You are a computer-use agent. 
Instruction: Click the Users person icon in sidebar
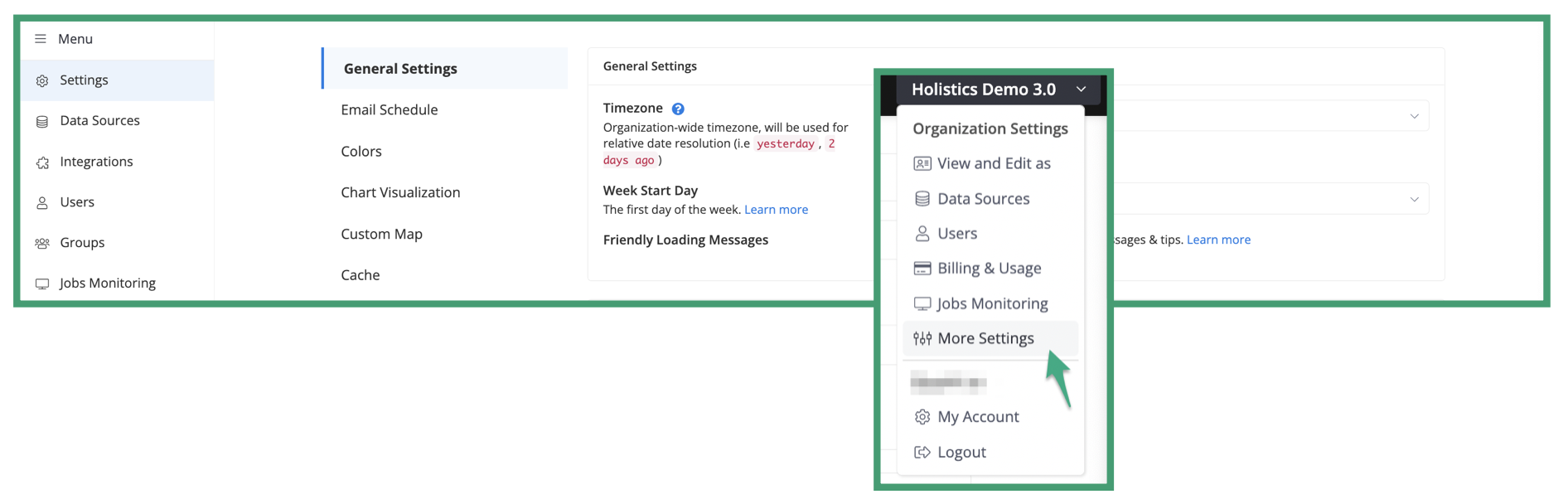point(42,202)
